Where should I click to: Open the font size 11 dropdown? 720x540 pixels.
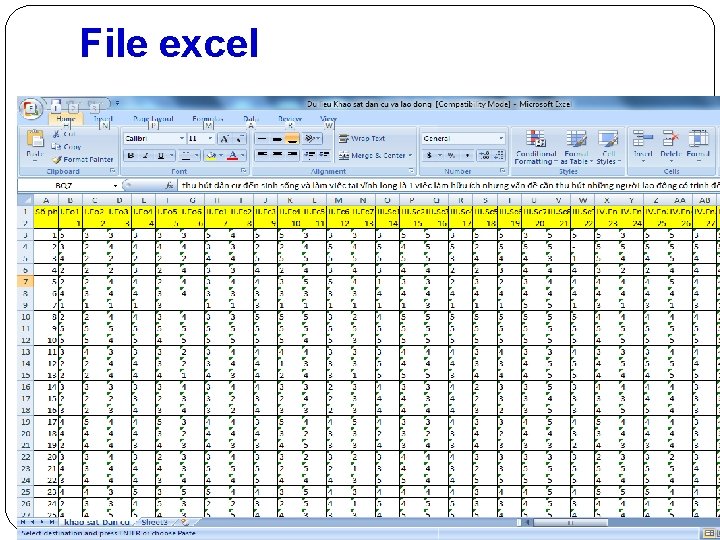pyautogui.click(x=210, y=139)
